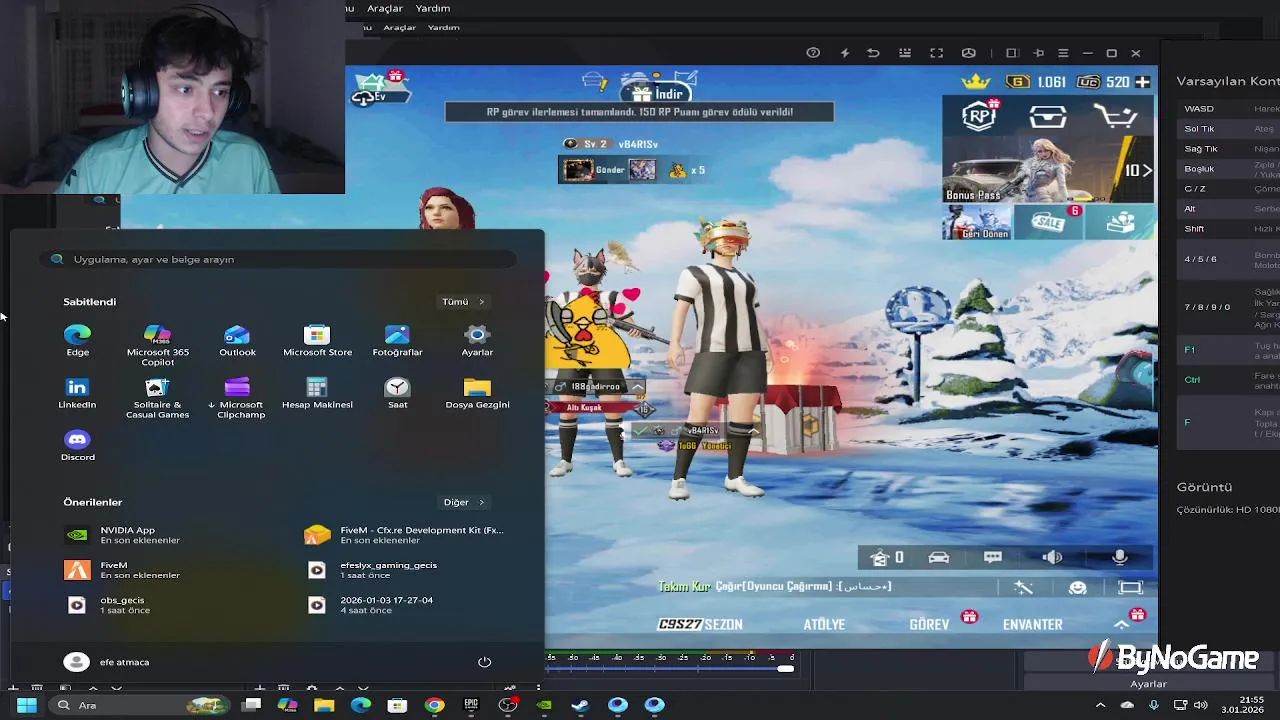Screen dimensions: 1280x720
Task: Open the emulator hamburger menu
Action: 1063,53
